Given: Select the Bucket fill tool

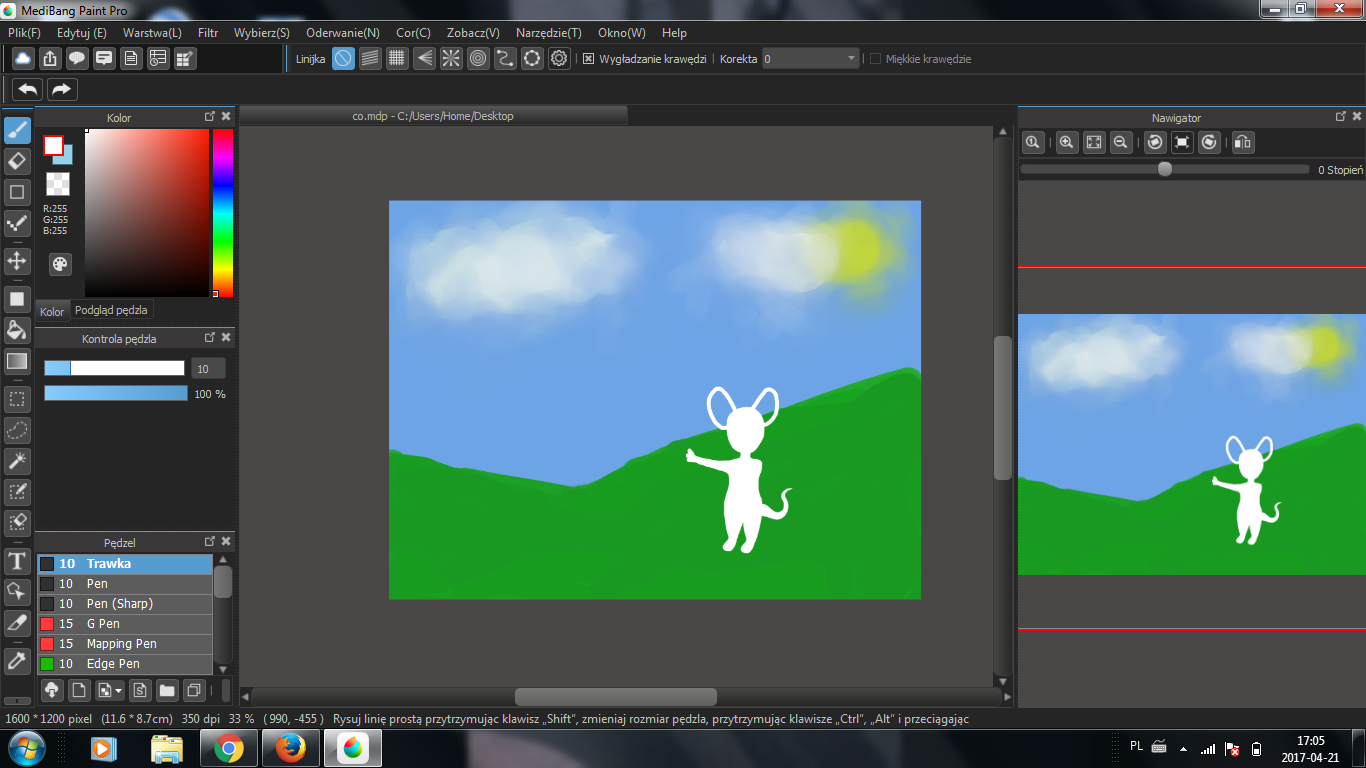Looking at the screenshot, I should pos(17,330).
